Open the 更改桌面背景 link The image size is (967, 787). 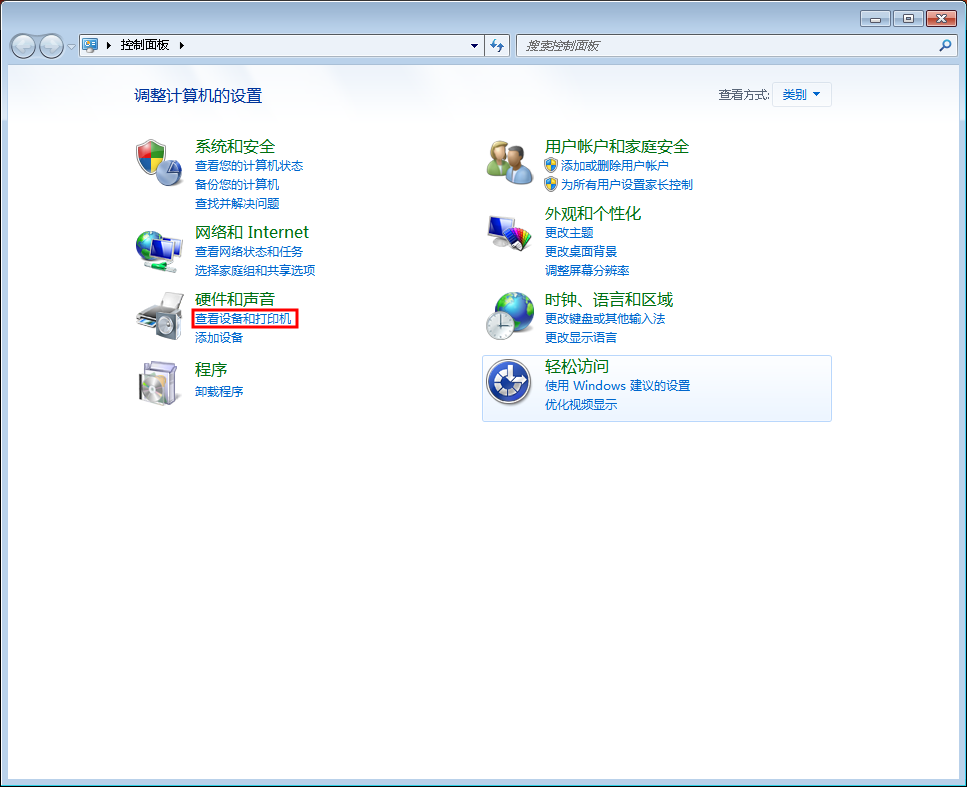(581, 252)
